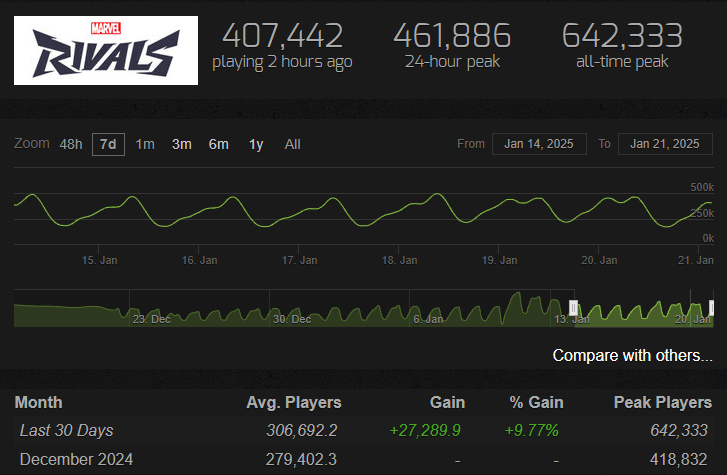Set chart zoom to 1y
Image resolution: width=727 pixels, height=475 pixels.
[x=256, y=144]
